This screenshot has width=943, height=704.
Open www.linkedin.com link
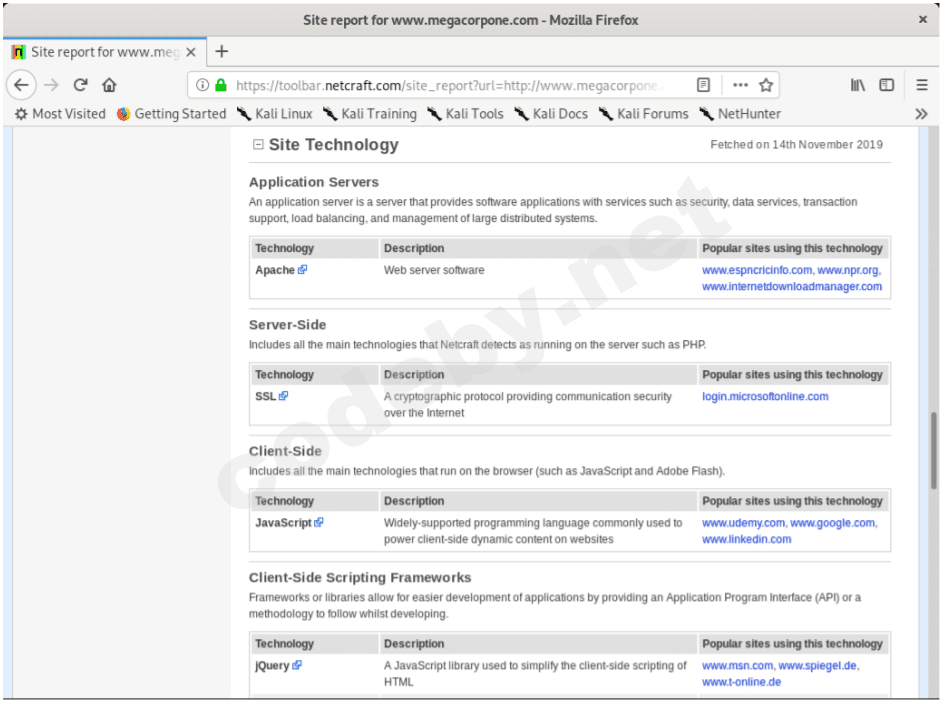pos(746,539)
